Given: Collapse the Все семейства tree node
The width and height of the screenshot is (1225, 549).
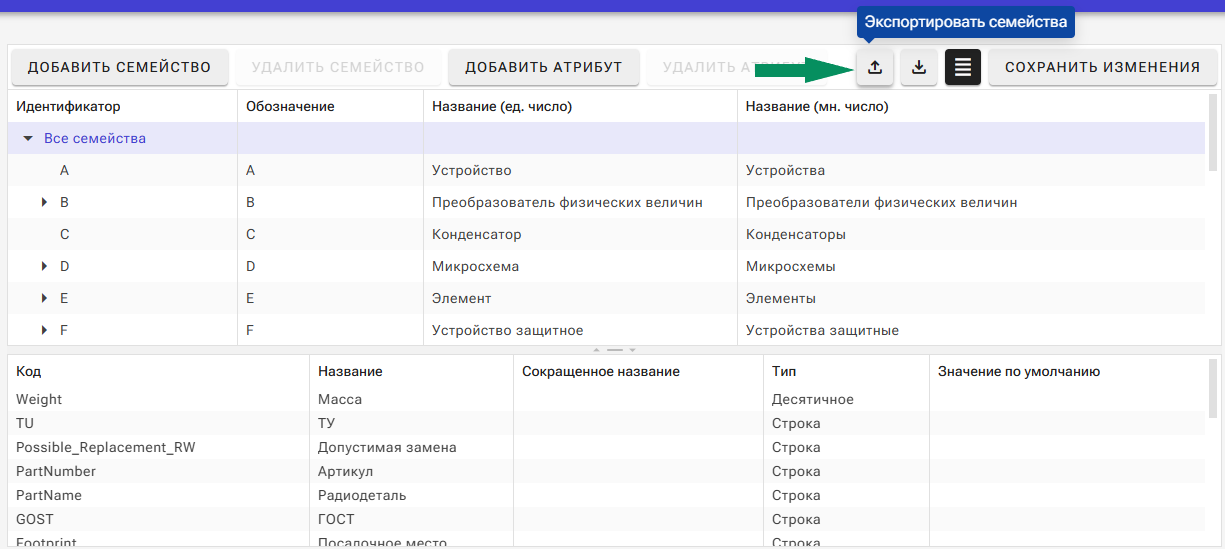Looking at the screenshot, I should pyautogui.click(x=28, y=139).
